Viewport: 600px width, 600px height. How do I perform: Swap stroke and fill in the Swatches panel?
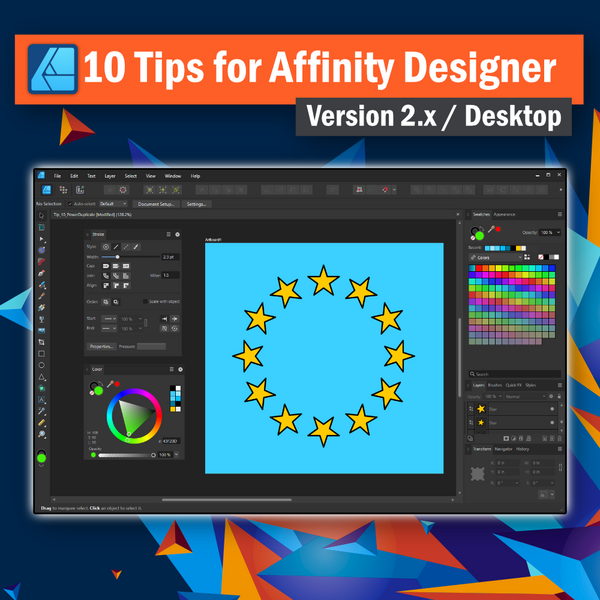[x=483, y=228]
